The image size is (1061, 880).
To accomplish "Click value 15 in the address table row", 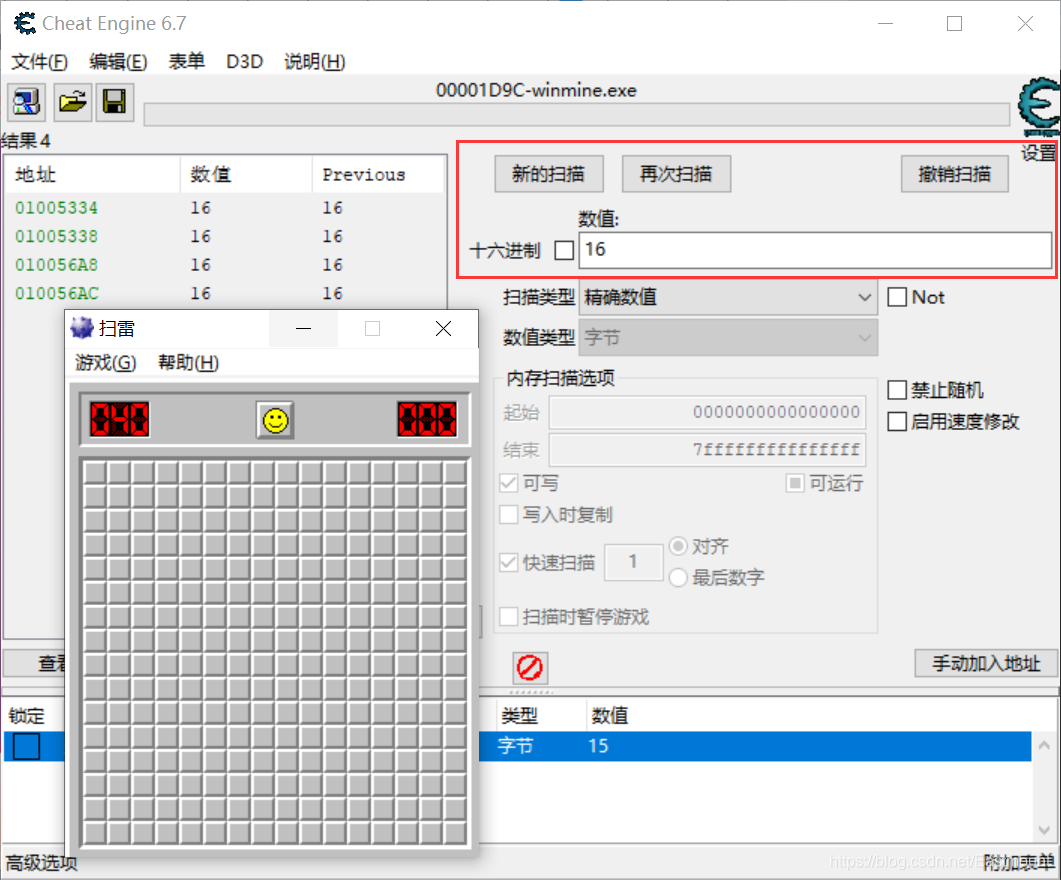I will [598, 746].
